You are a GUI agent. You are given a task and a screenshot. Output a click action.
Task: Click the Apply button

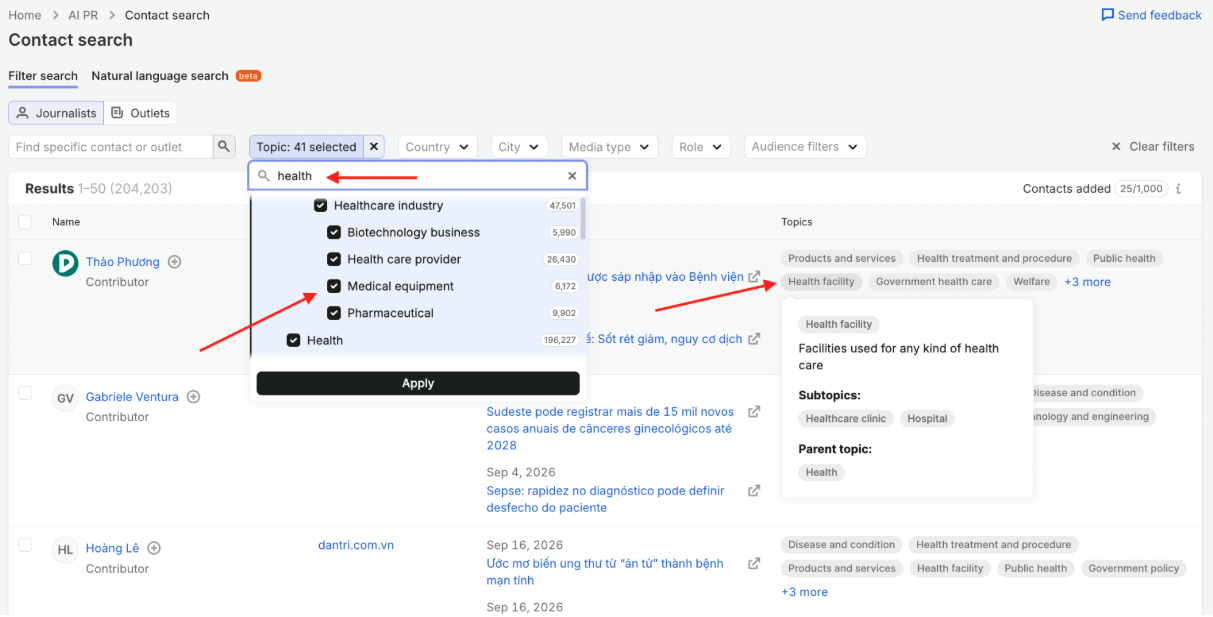coord(418,383)
